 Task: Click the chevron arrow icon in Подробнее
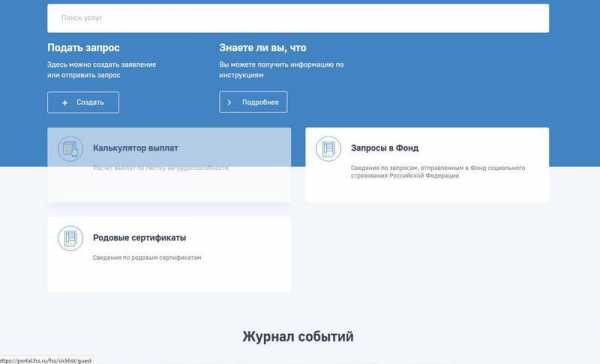coord(229,102)
